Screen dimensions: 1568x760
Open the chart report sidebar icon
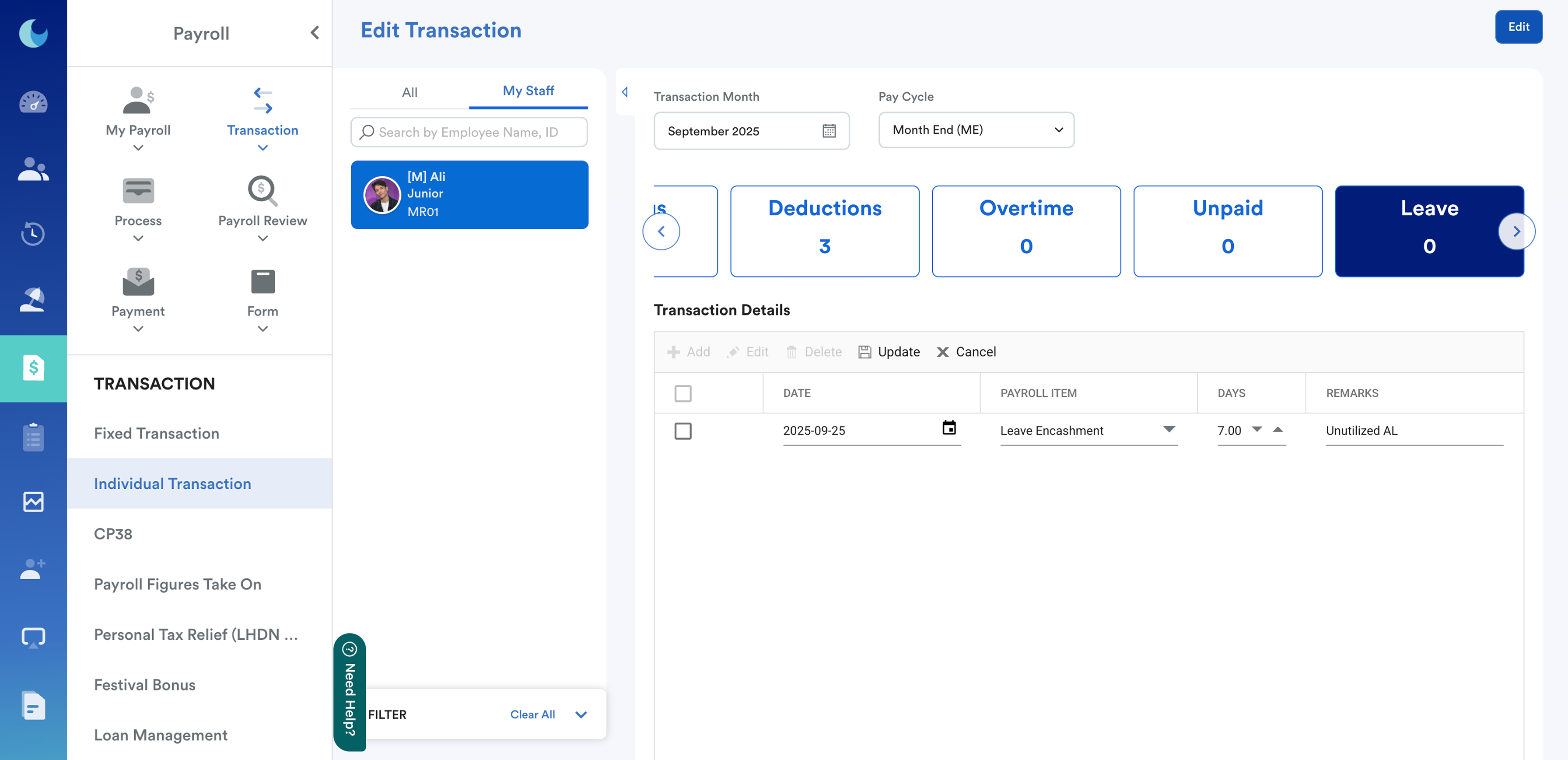pos(33,502)
